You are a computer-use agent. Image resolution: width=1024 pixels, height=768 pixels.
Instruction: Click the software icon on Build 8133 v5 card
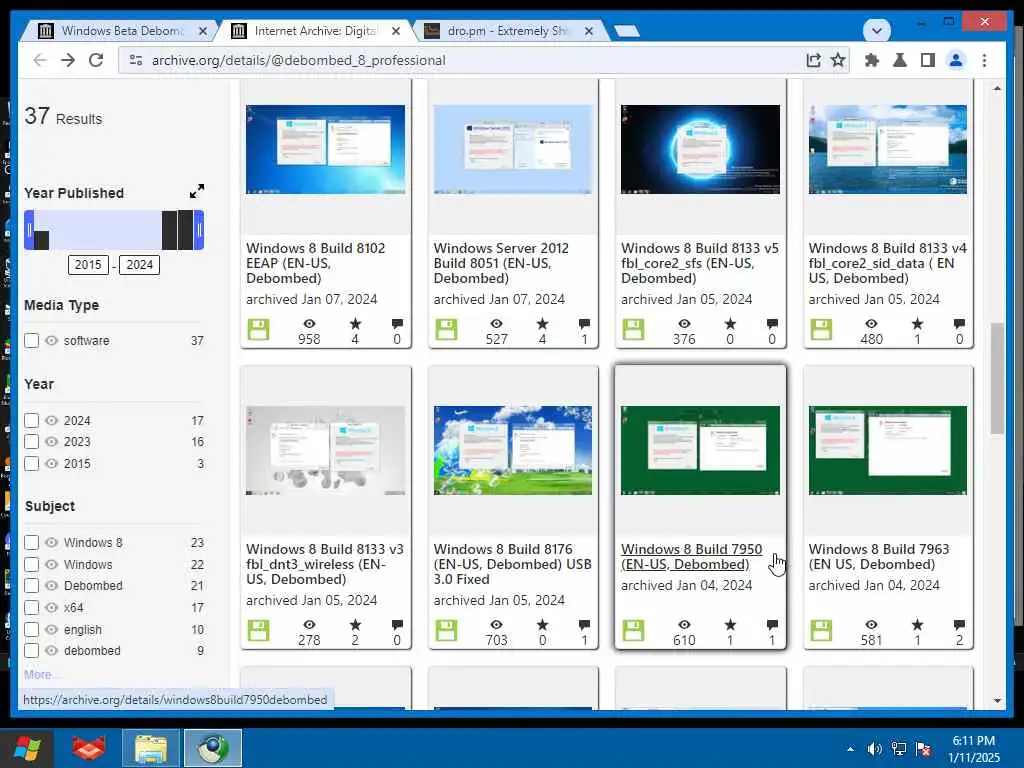[x=633, y=330]
